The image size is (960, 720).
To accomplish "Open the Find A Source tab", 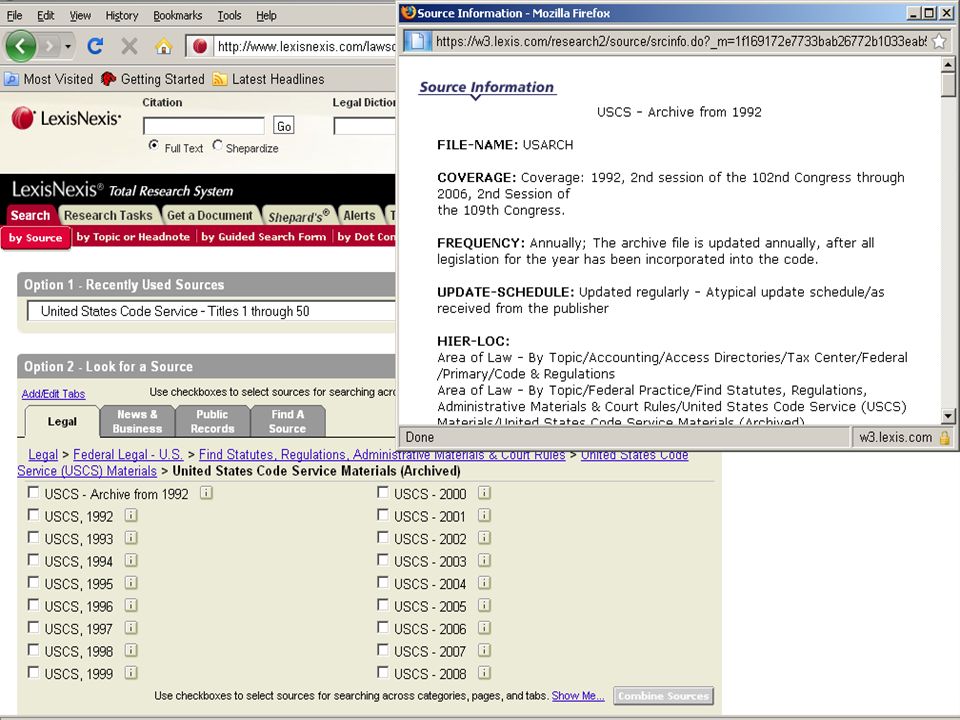I will [287, 421].
